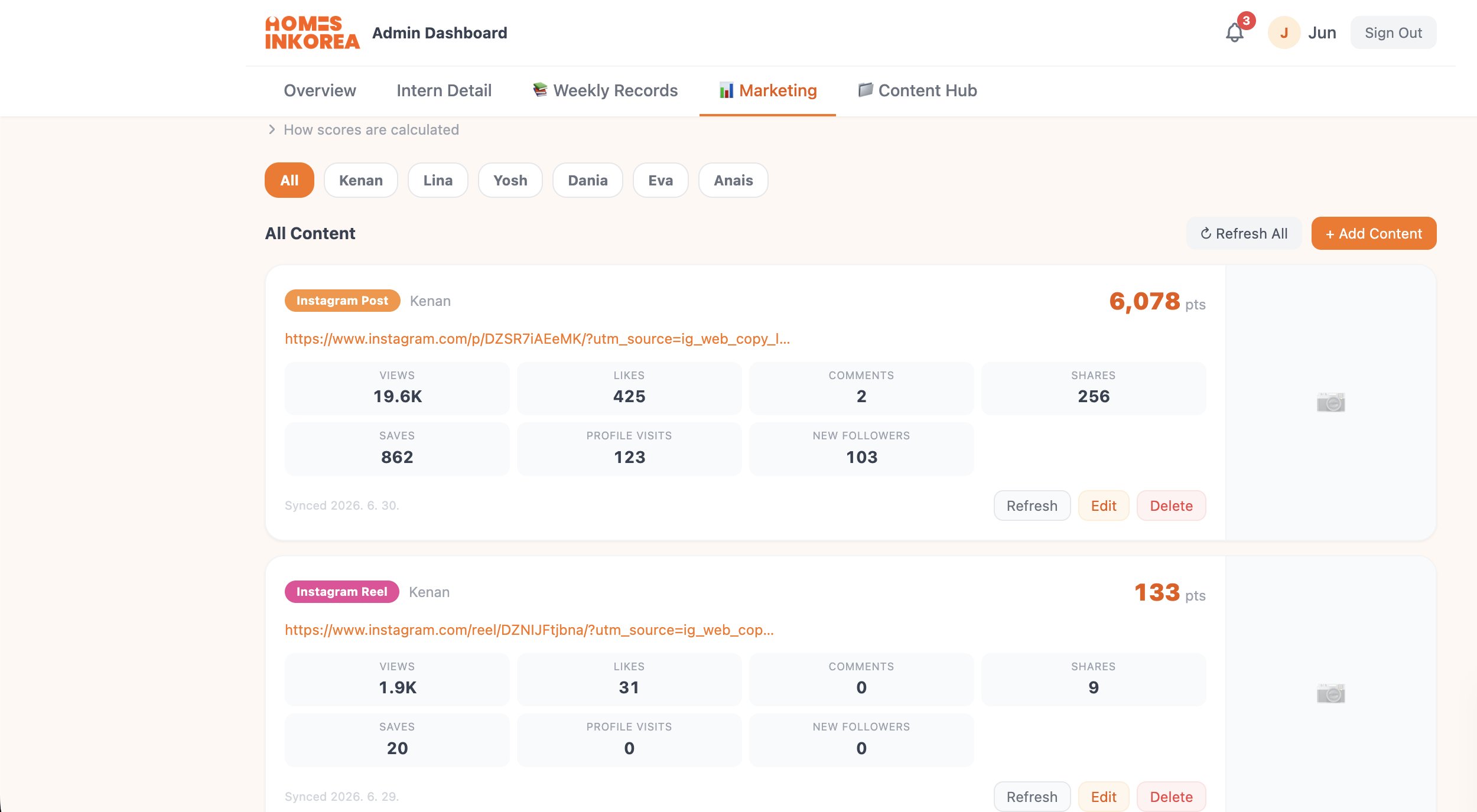This screenshot has height=812, width=1477.
Task: Open the Content Hub tab
Action: click(917, 90)
